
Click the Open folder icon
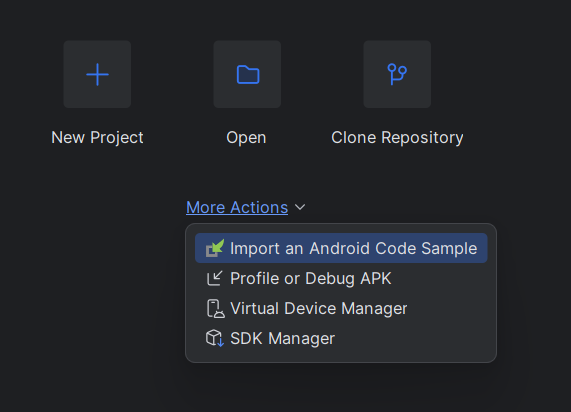247,74
